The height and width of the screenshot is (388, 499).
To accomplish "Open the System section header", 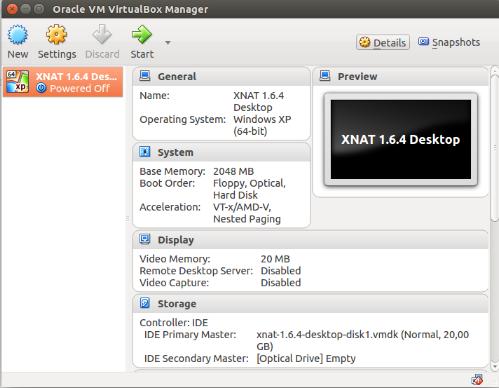I will [x=221, y=152].
